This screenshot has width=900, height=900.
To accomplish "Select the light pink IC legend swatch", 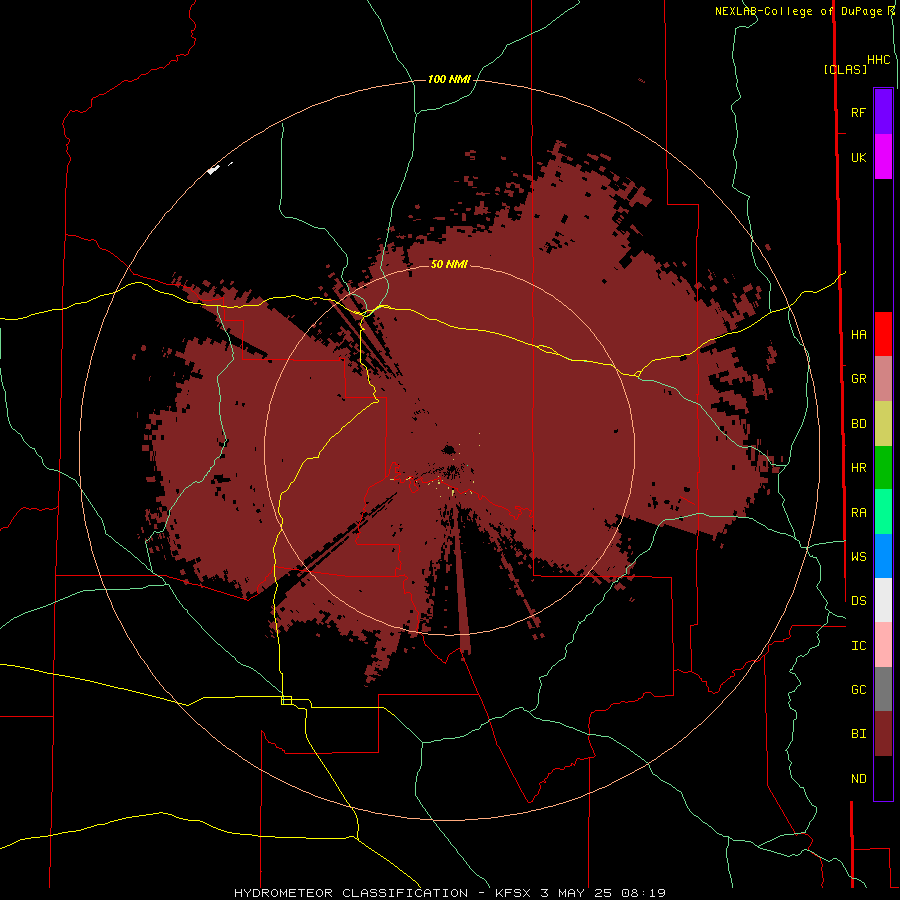I will (883, 645).
